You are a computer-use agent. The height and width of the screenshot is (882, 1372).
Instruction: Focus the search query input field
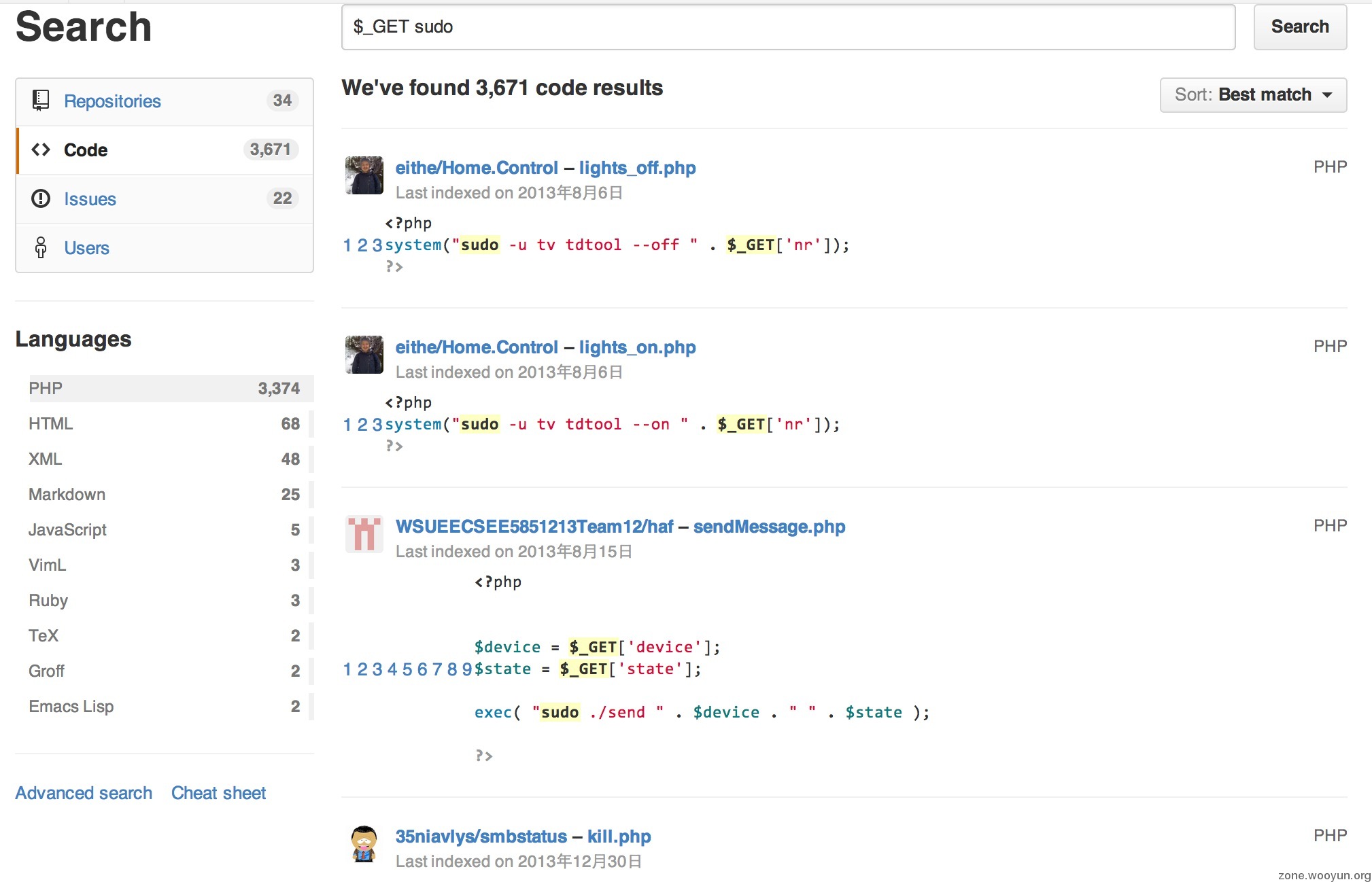click(787, 27)
